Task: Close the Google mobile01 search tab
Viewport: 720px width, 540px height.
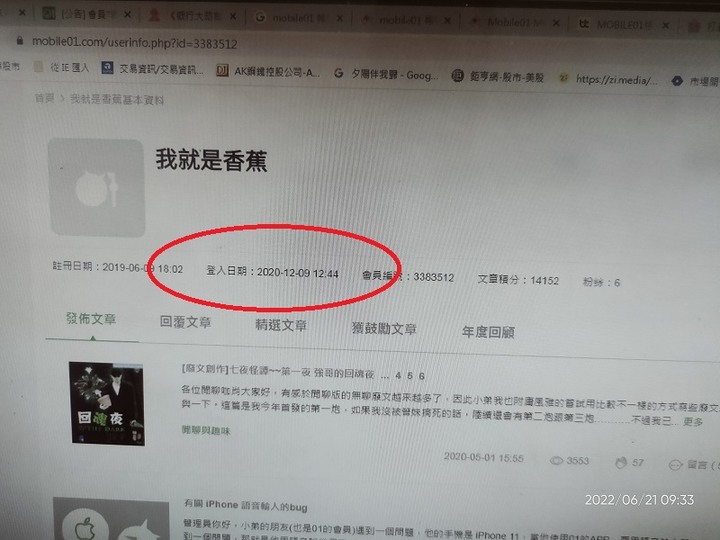Action: point(339,18)
